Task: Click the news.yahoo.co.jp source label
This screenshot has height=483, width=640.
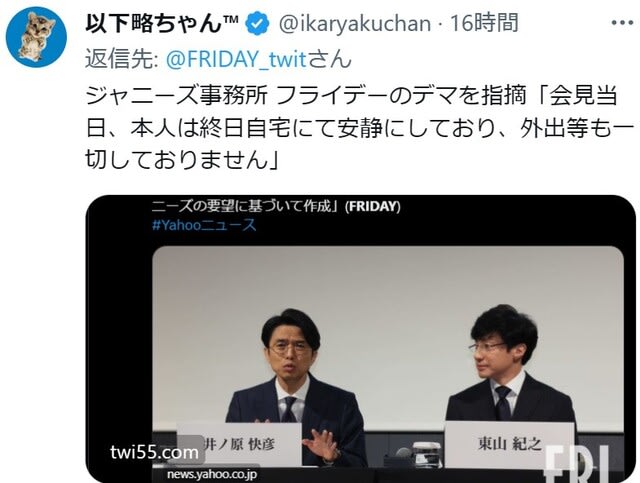Action: pyautogui.click(x=212, y=474)
